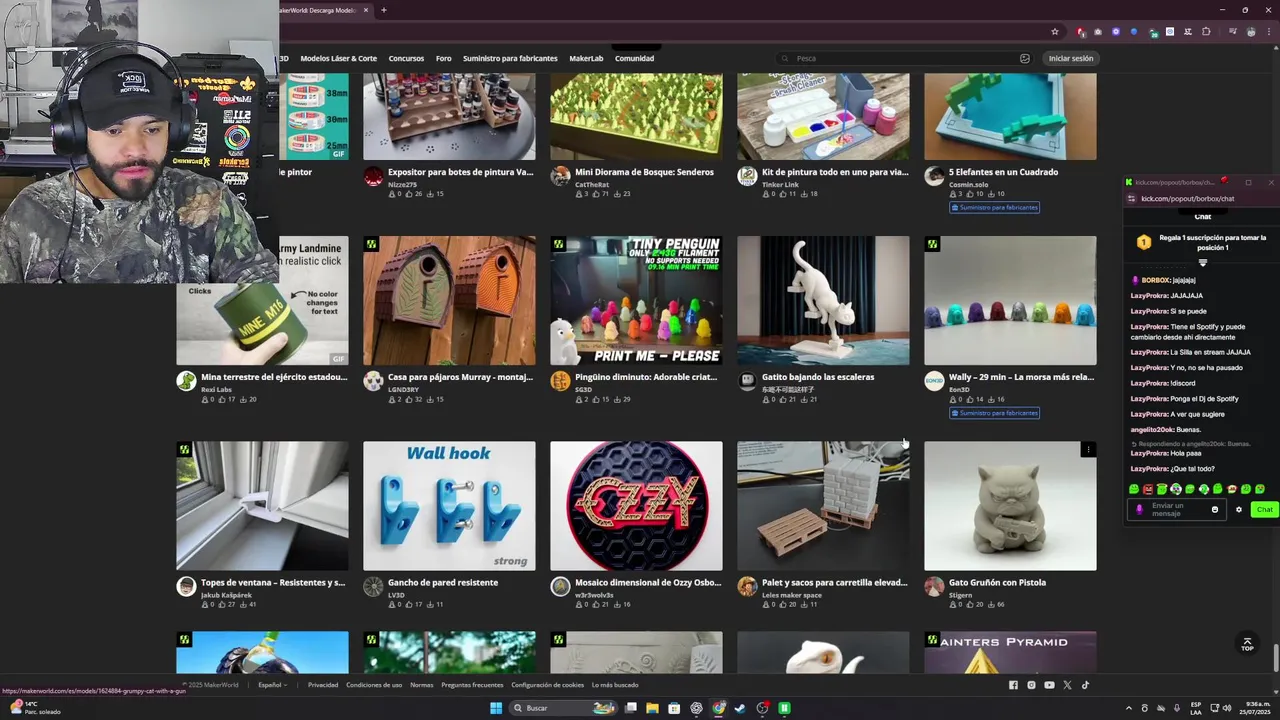
Task: Open the emoji picker in Kick chat input
Action: (x=1215, y=510)
